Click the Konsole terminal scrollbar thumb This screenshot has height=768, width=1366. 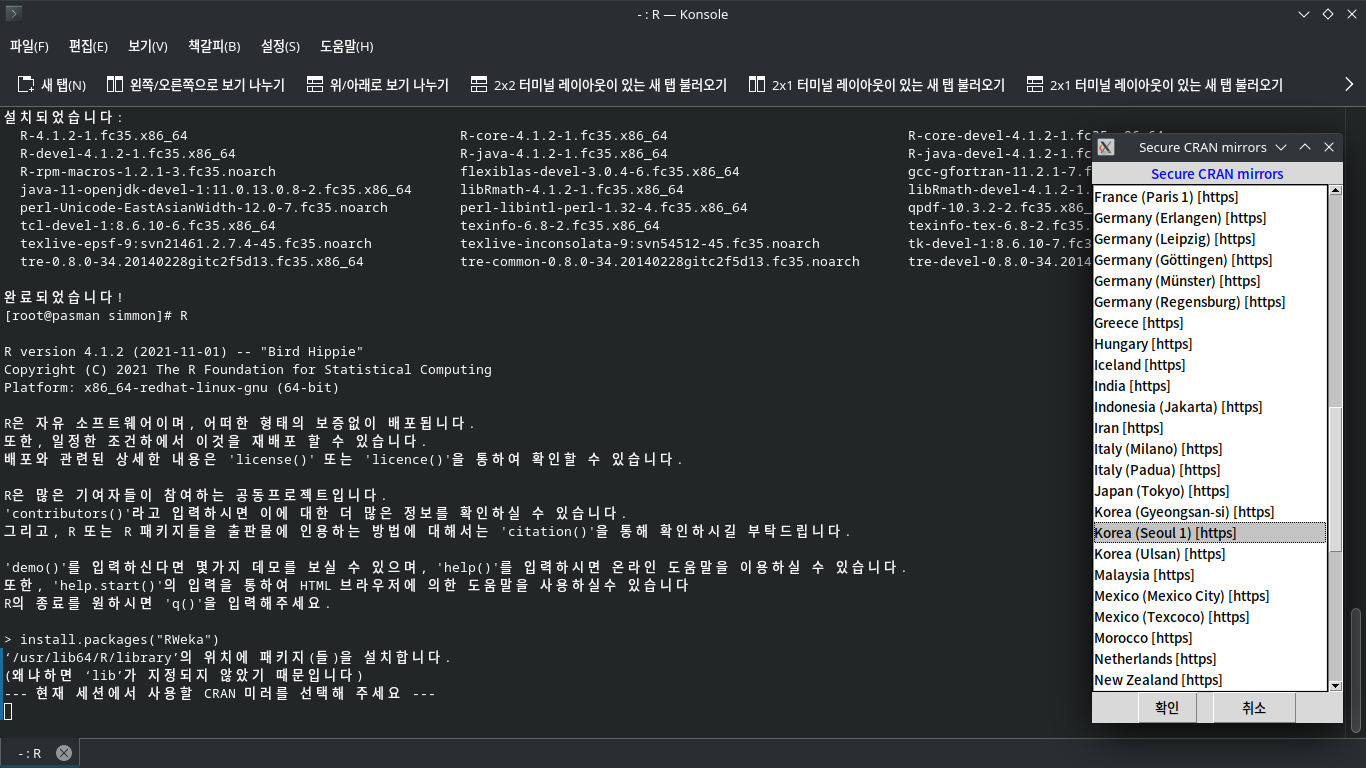point(1357,670)
